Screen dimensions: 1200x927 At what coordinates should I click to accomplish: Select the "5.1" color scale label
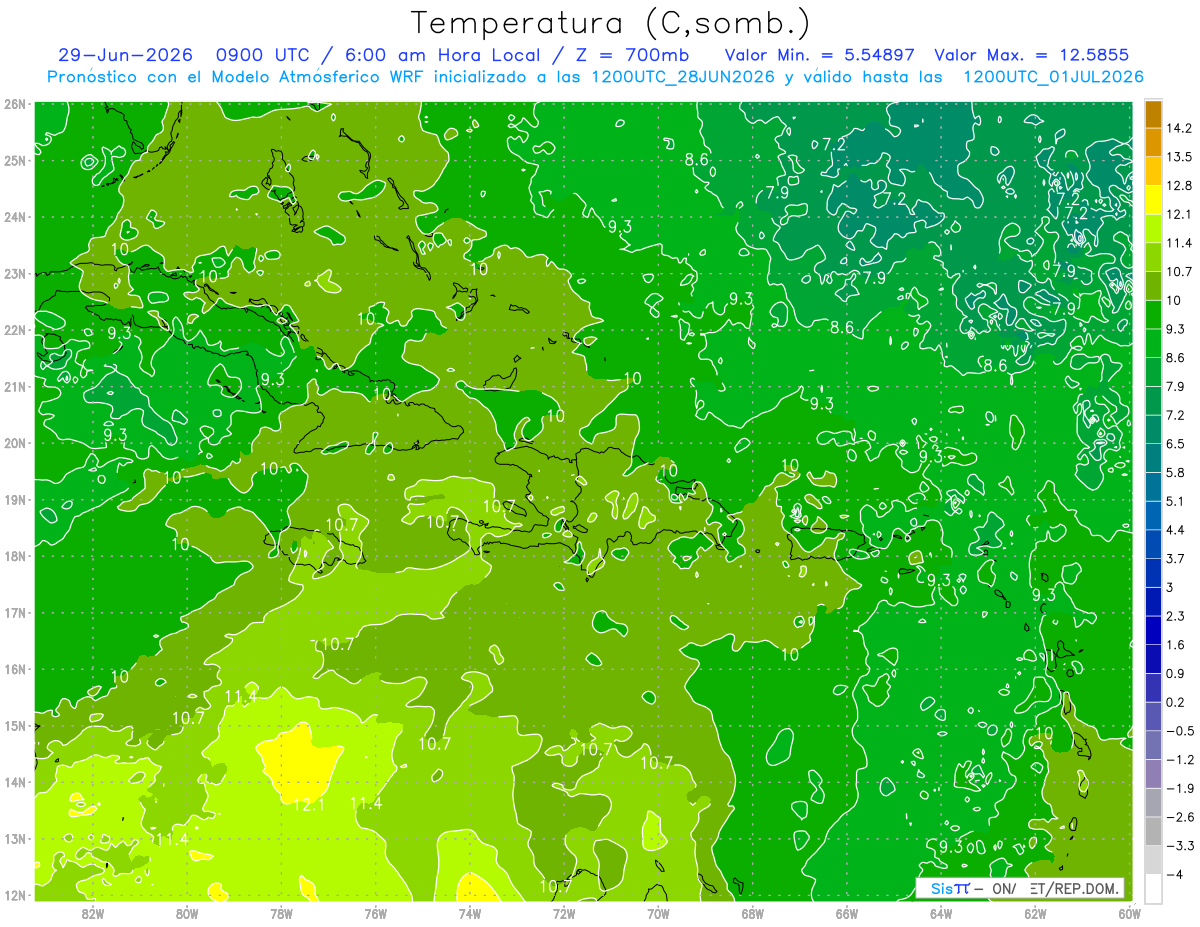coord(1176,501)
